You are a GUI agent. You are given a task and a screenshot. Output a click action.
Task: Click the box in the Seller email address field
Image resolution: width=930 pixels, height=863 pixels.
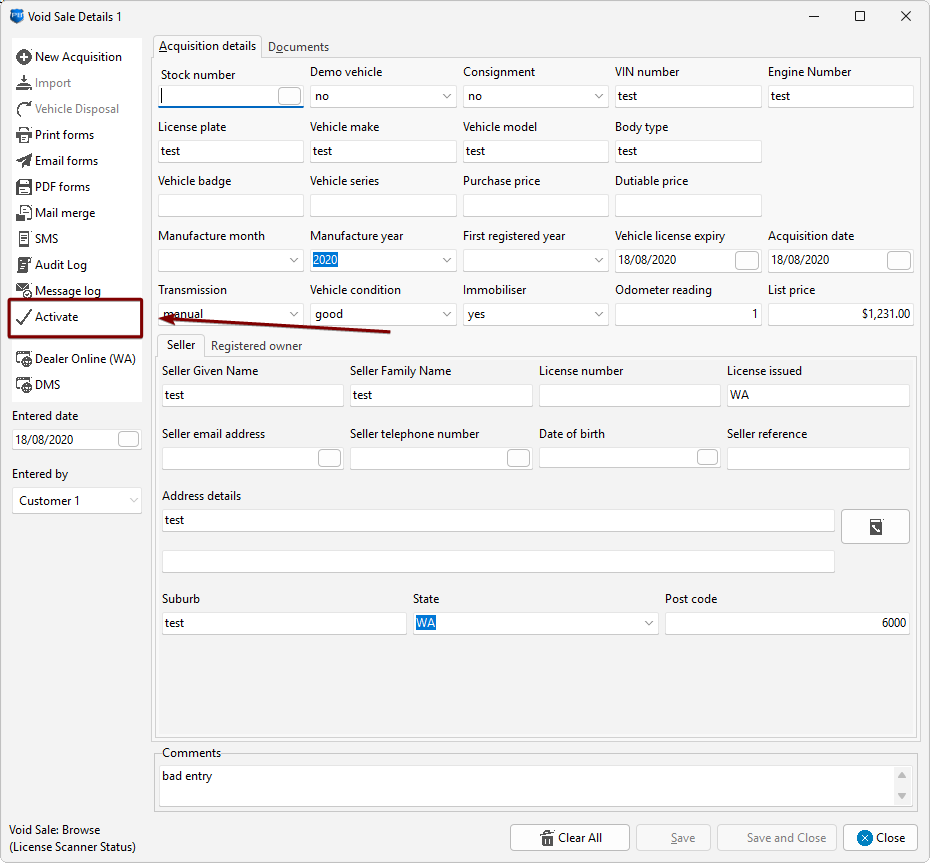tap(329, 458)
